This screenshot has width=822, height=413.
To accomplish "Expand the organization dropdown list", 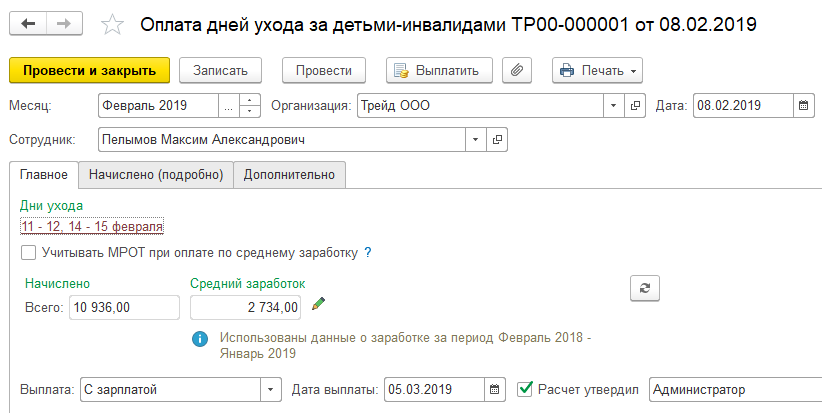I will tap(613, 105).
